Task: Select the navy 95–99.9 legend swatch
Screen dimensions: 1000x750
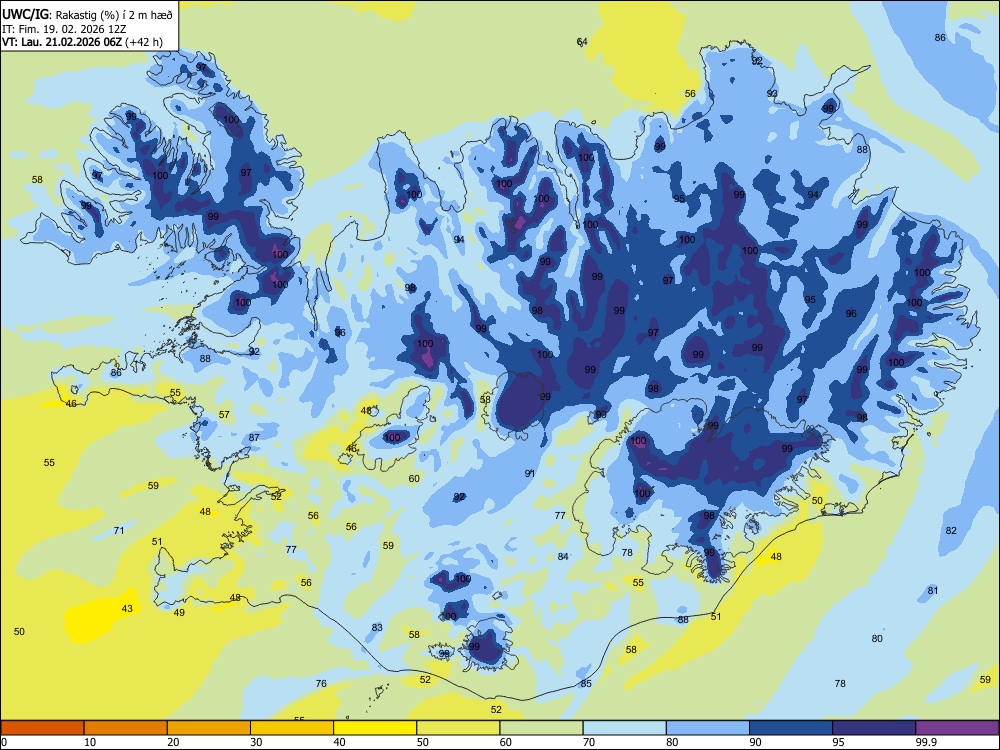Action: 874,728
